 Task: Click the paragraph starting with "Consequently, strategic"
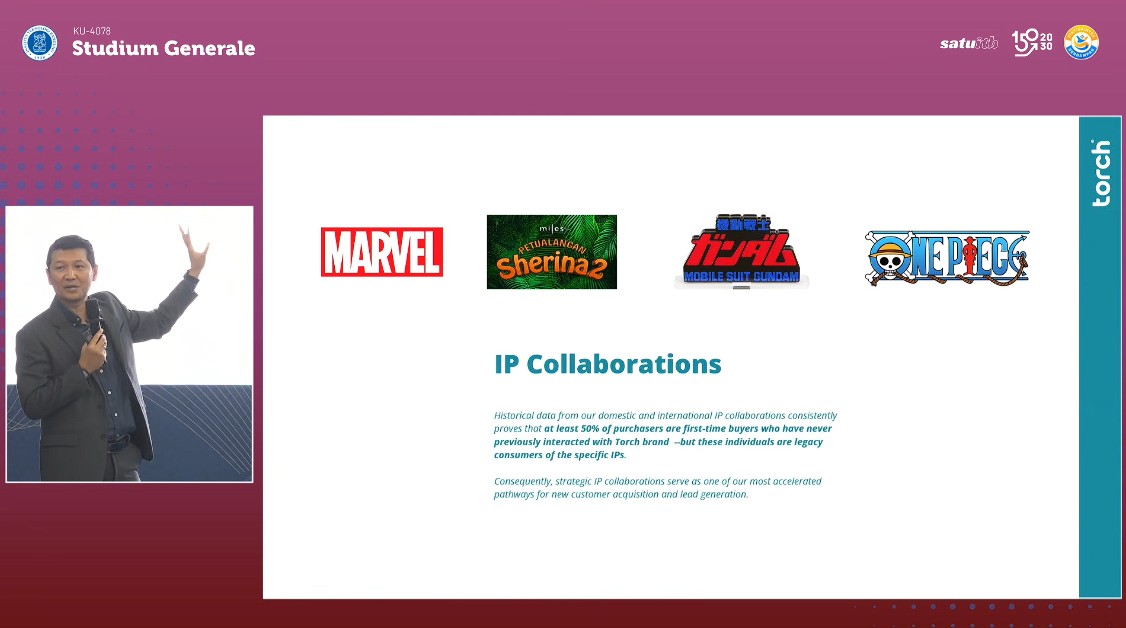coord(657,487)
